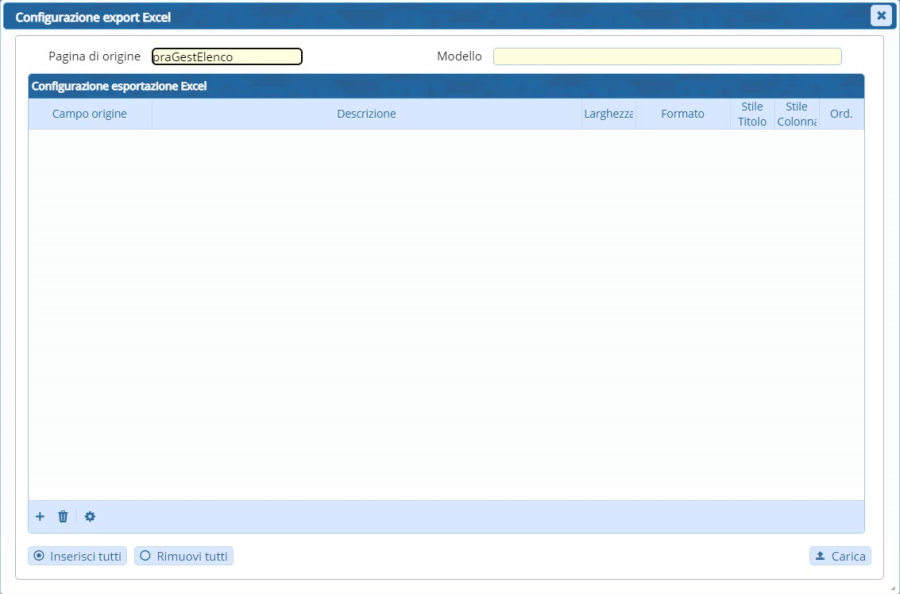Sort by the Ord. column header

point(841,114)
